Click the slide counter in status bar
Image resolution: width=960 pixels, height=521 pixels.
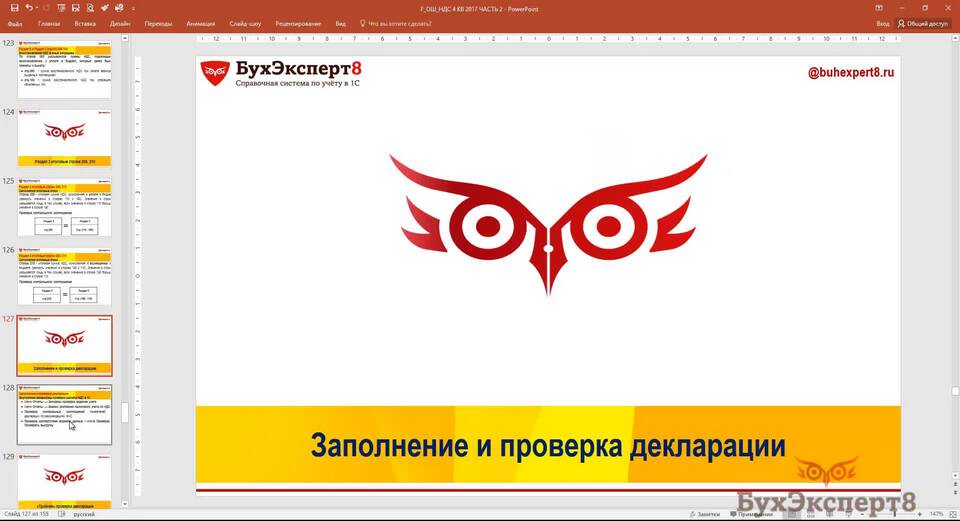(26, 514)
